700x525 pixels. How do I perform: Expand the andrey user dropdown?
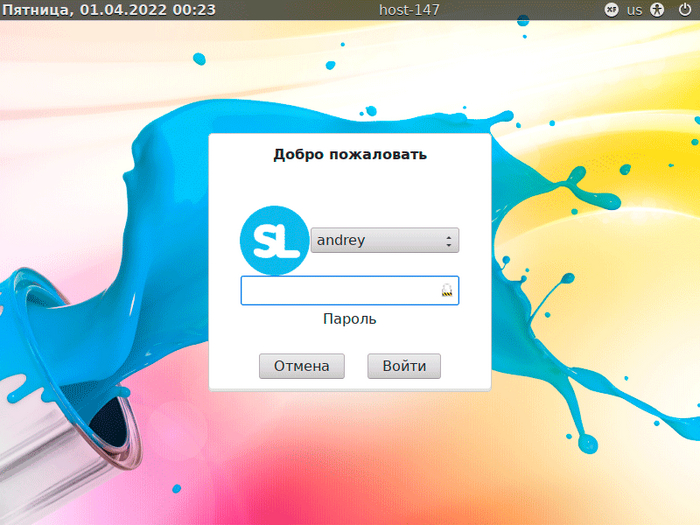tap(385, 240)
